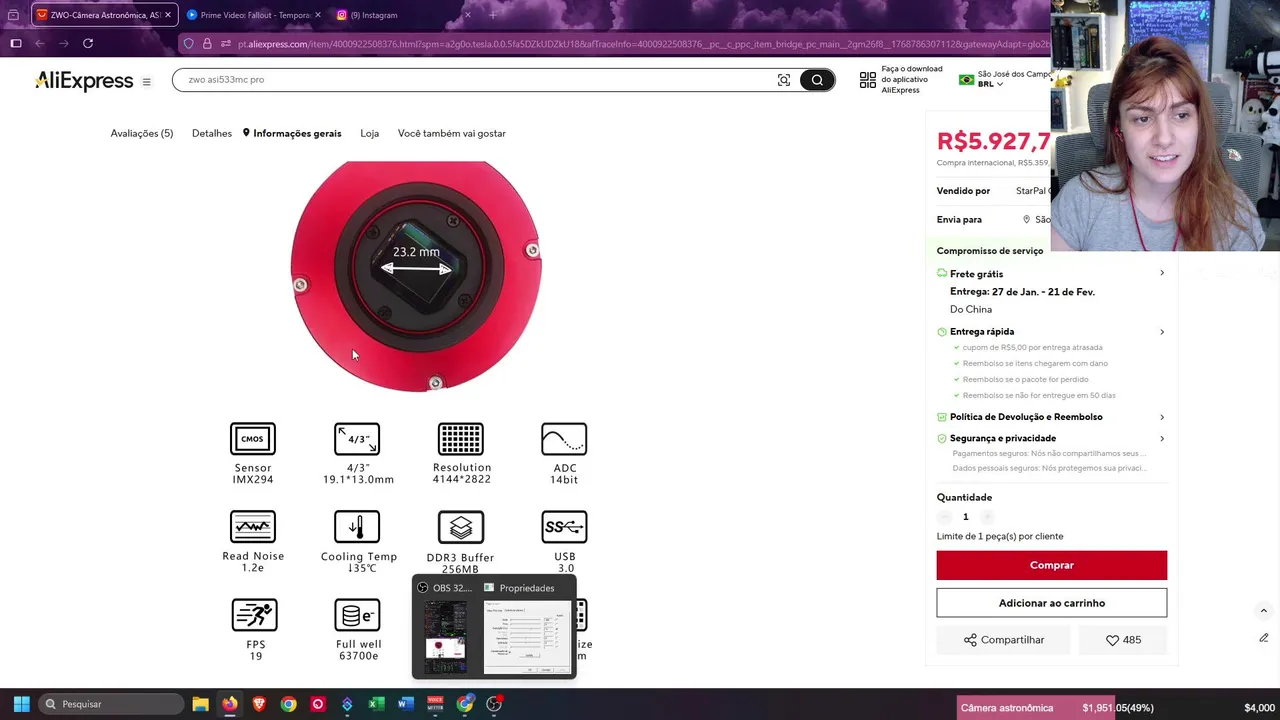The width and height of the screenshot is (1280, 720).
Task: Close the Prime Video tab
Action: coord(317,15)
